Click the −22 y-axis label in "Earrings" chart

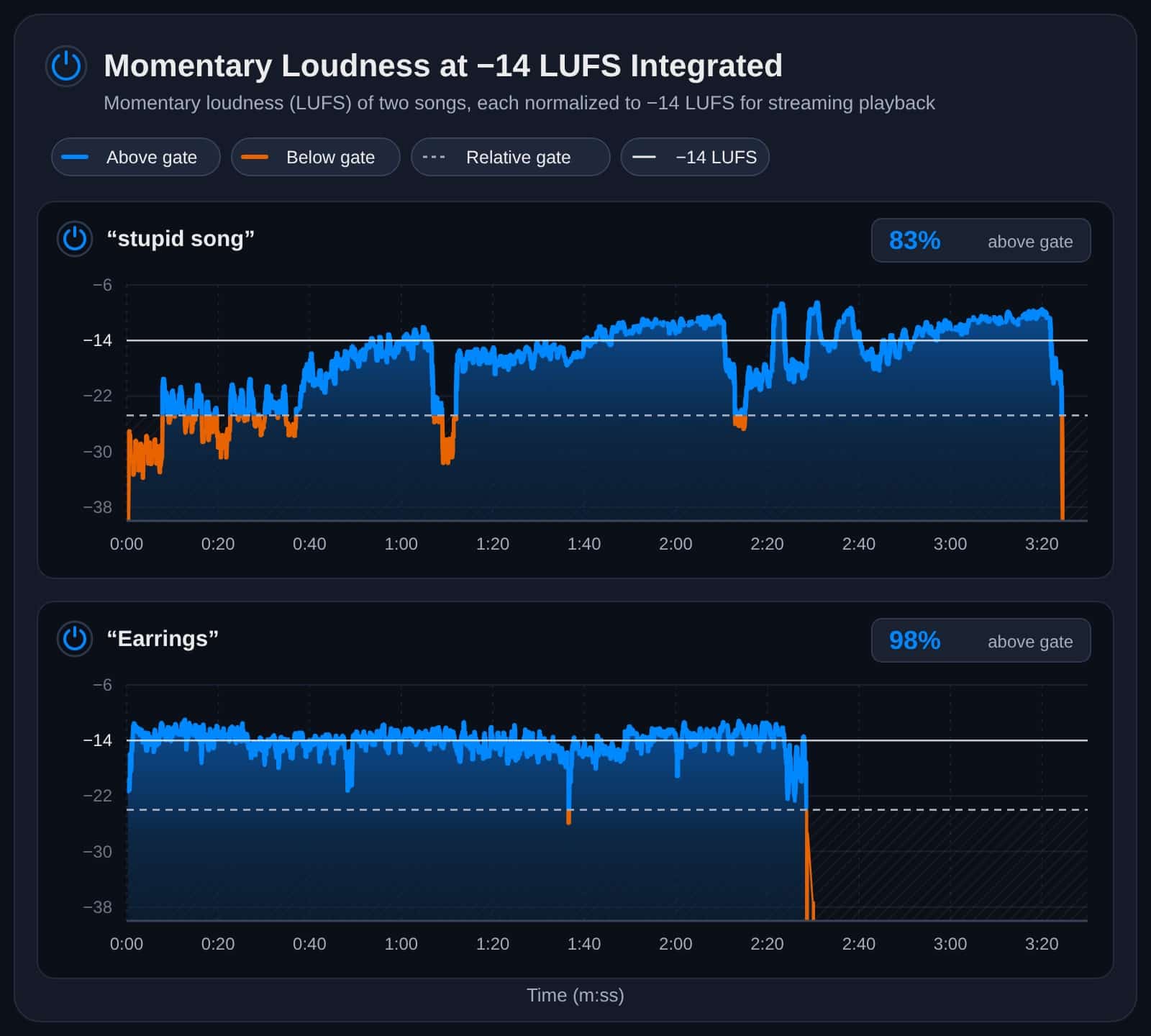coord(98,796)
